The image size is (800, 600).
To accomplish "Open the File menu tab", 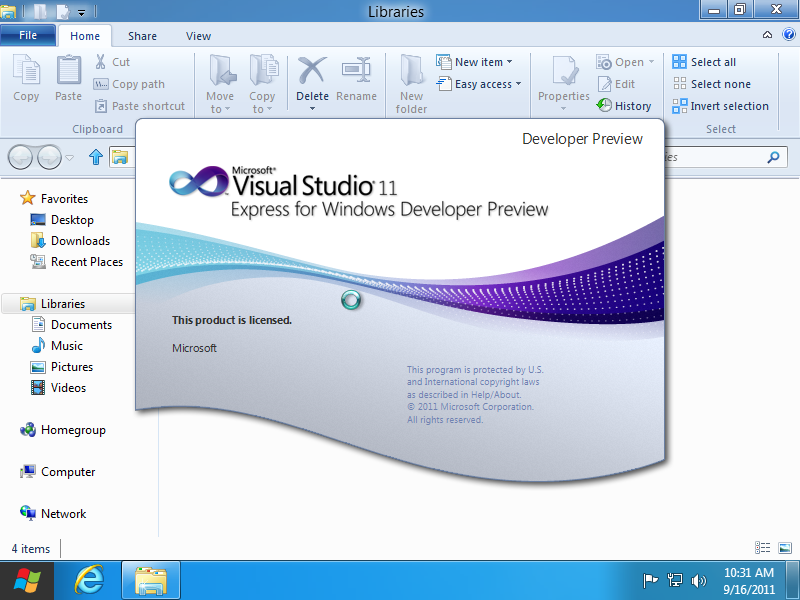I will [28, 35].
